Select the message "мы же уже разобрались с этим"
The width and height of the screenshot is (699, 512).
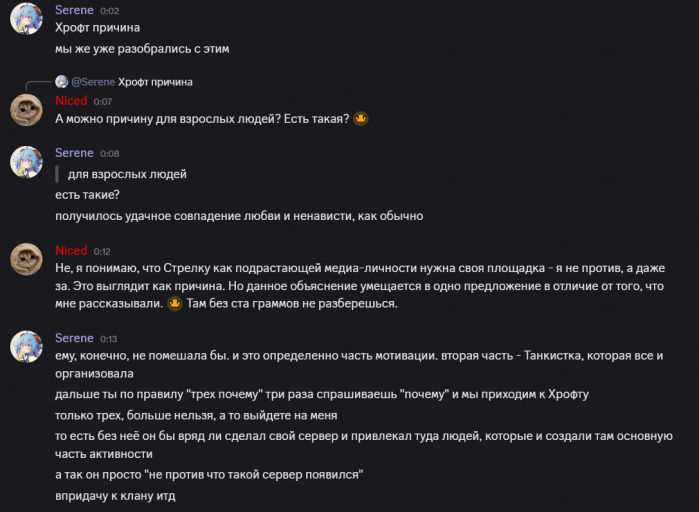click(142, 49)
